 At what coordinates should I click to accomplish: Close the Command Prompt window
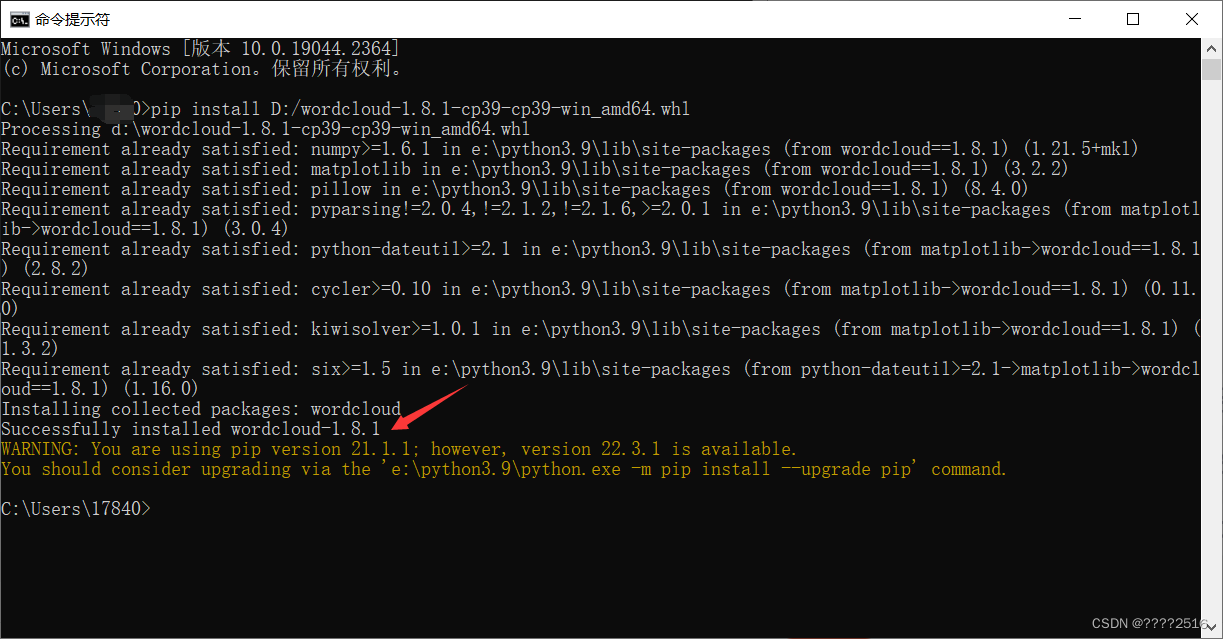click(x=1192, y=19)
